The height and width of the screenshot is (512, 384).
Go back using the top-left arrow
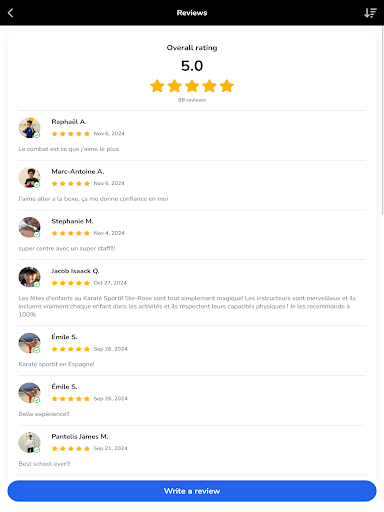[x=10, y=13]
